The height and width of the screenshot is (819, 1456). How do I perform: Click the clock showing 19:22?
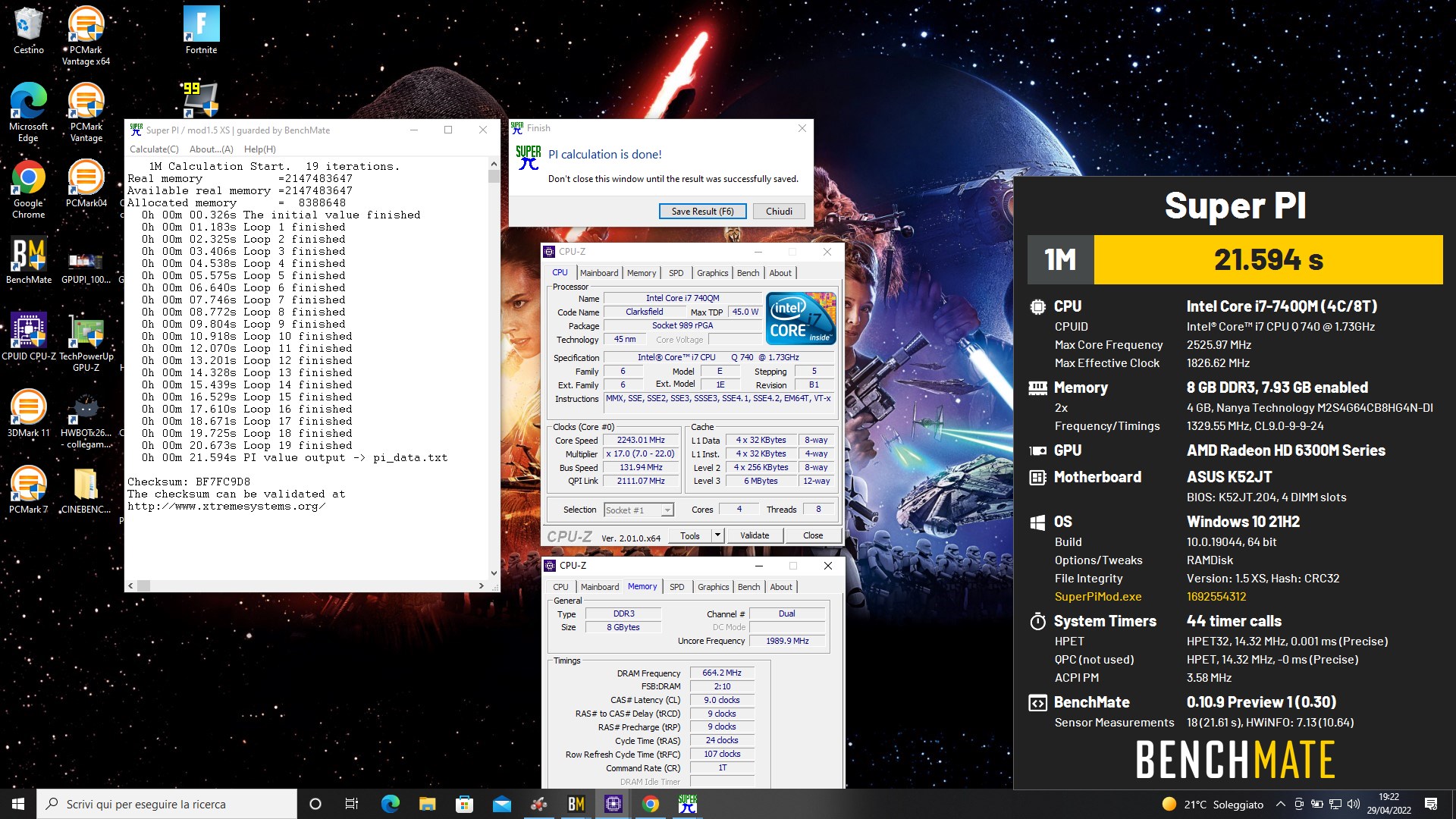pos(1389,797)
